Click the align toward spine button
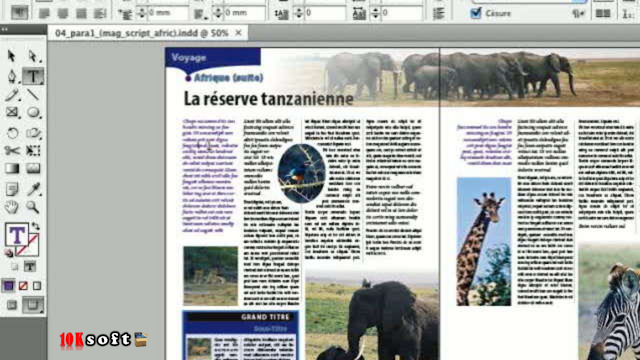 (x=99, y=13)
